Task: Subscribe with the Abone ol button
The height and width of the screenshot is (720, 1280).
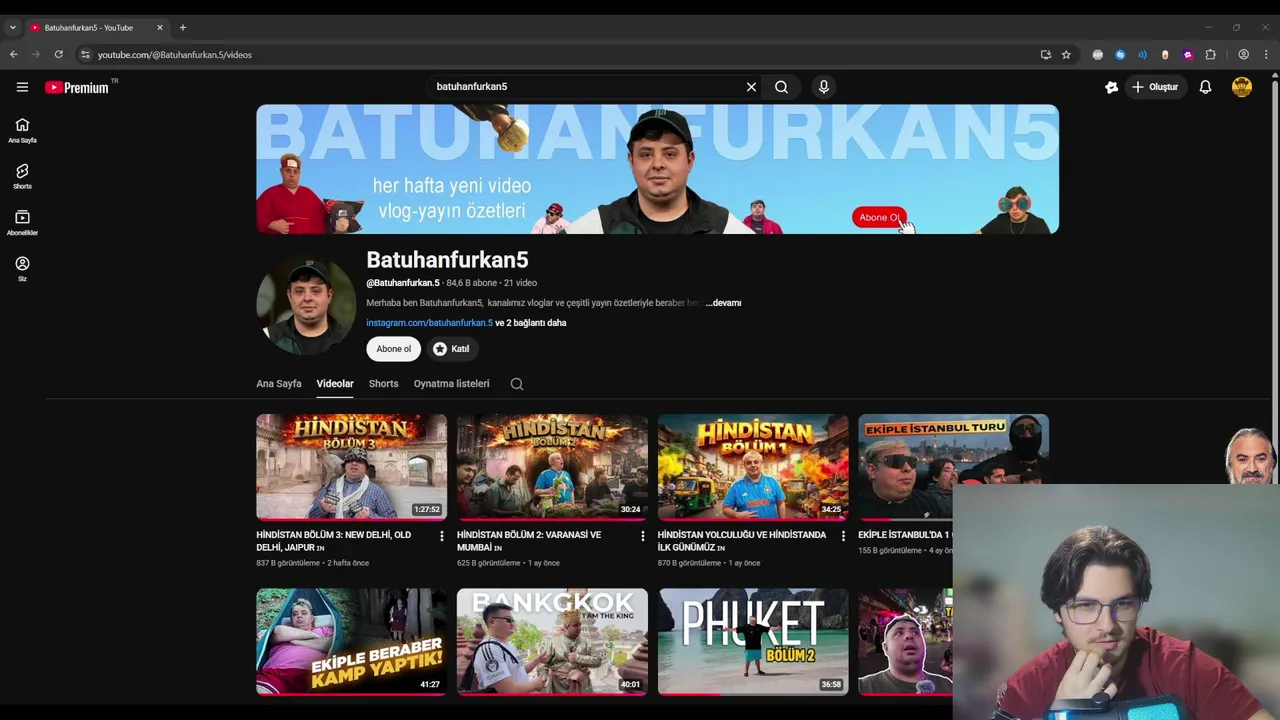Action: (x=393, y=349)
